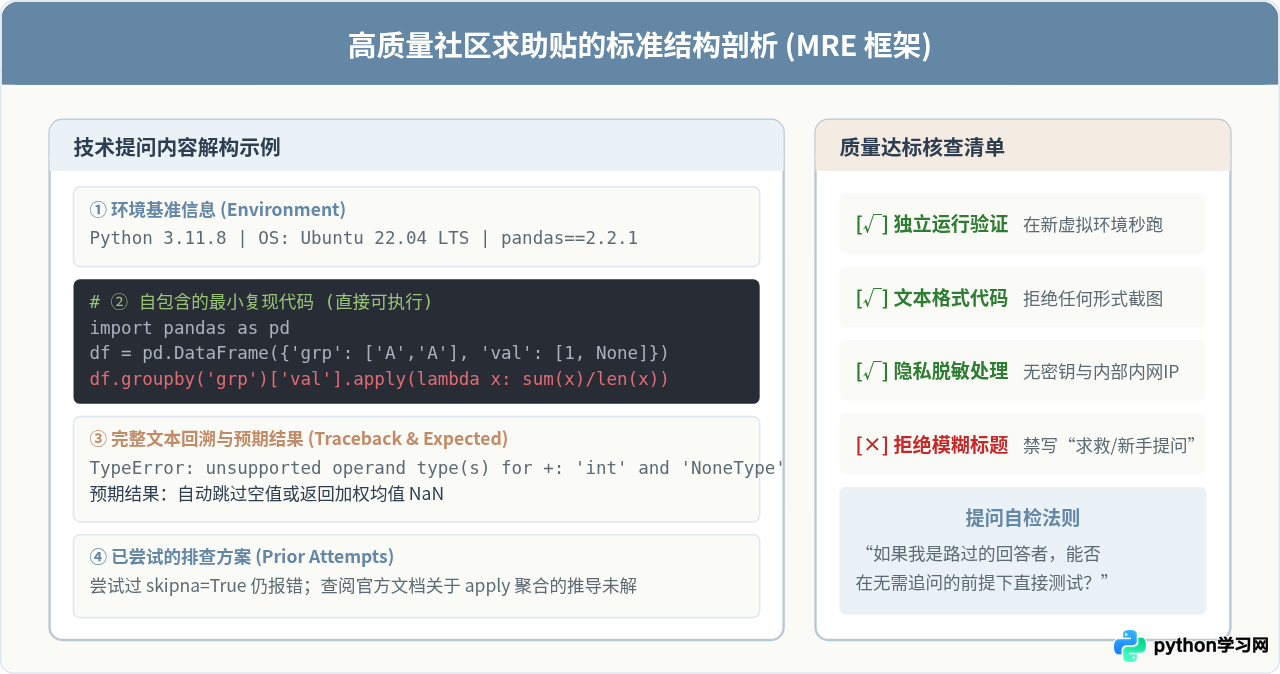Click the red 'df.groupby' code line
Viewport: 1280px width, 674px height.
coord(379,379)
